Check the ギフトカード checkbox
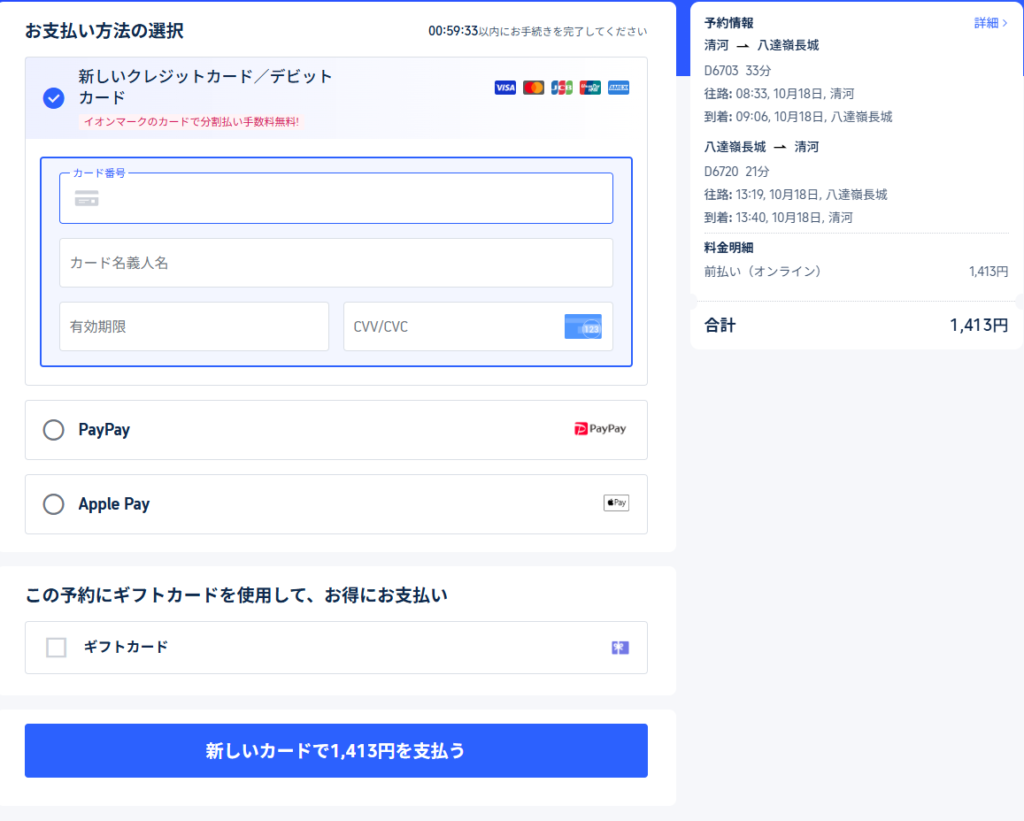The width and height of the screenshot is (1024, 821). [x=57, y=648]
